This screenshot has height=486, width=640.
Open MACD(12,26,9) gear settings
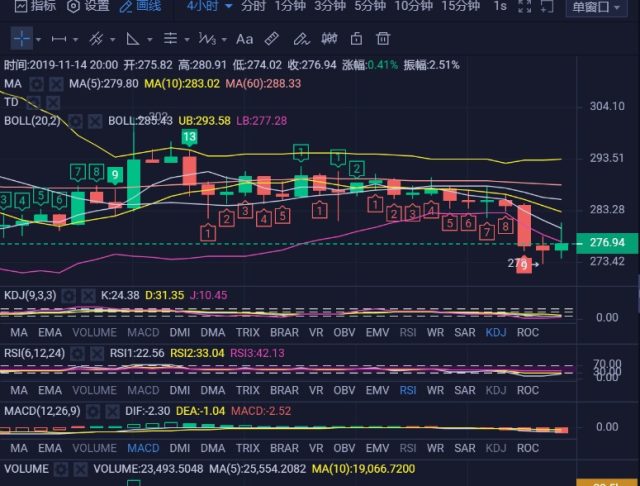pyautogui.click(x=93, y=411)
